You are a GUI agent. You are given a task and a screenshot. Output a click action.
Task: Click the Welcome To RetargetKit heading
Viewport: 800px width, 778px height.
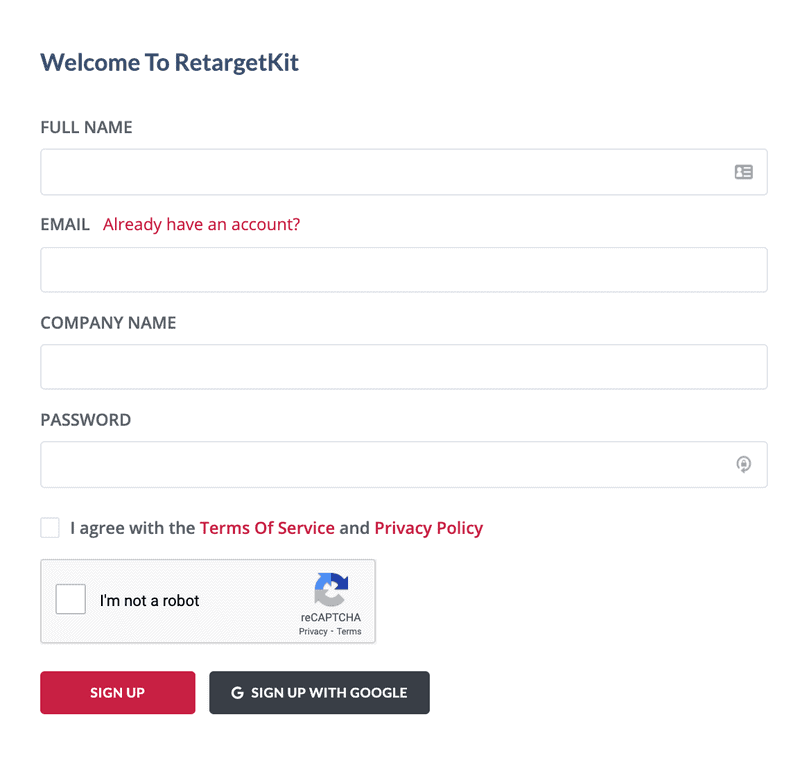point(169,63)
